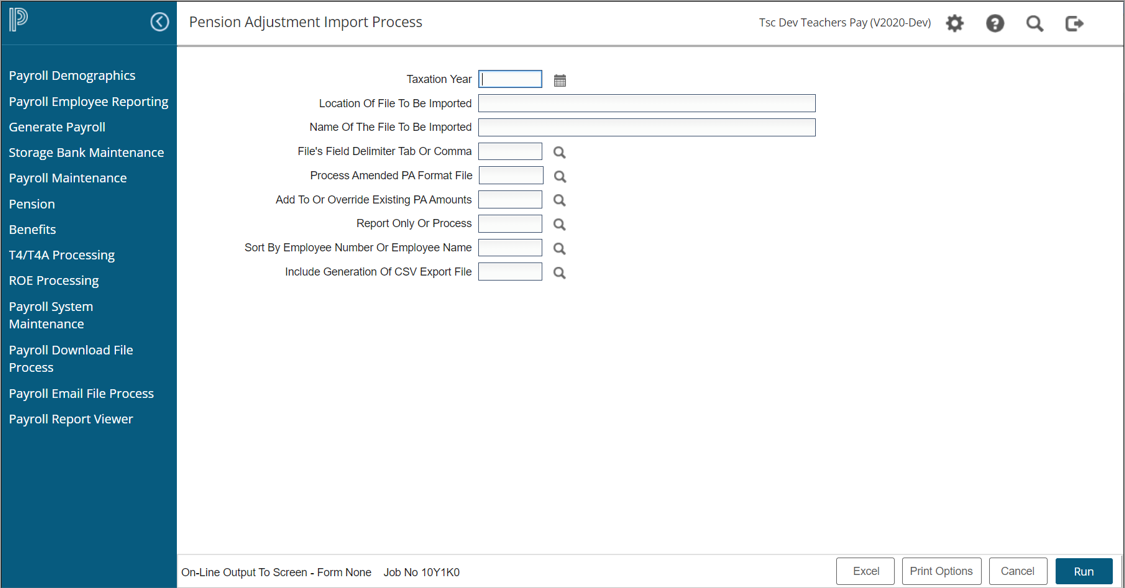Viewport: 1125px width, 588px height.
Task: Open lookup for Include Generation Of CSV Export
Action: pos(560,272)
